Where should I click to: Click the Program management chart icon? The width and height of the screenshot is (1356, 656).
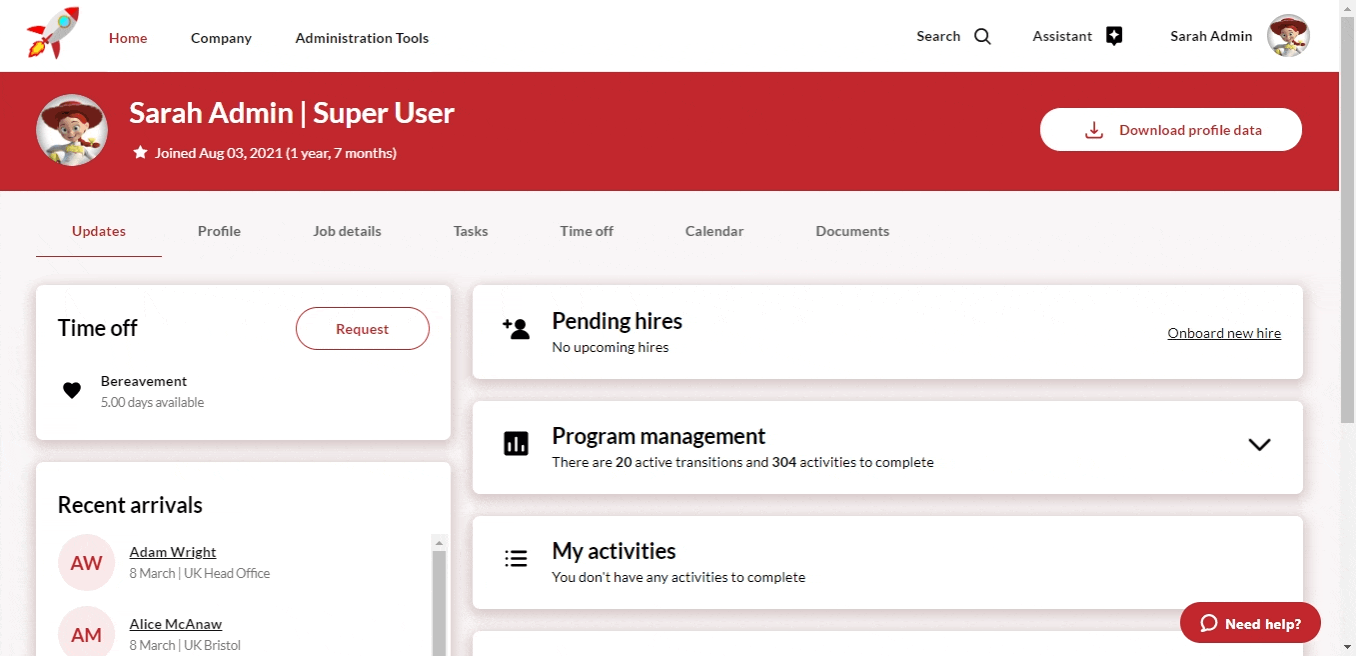coord(516,444)
